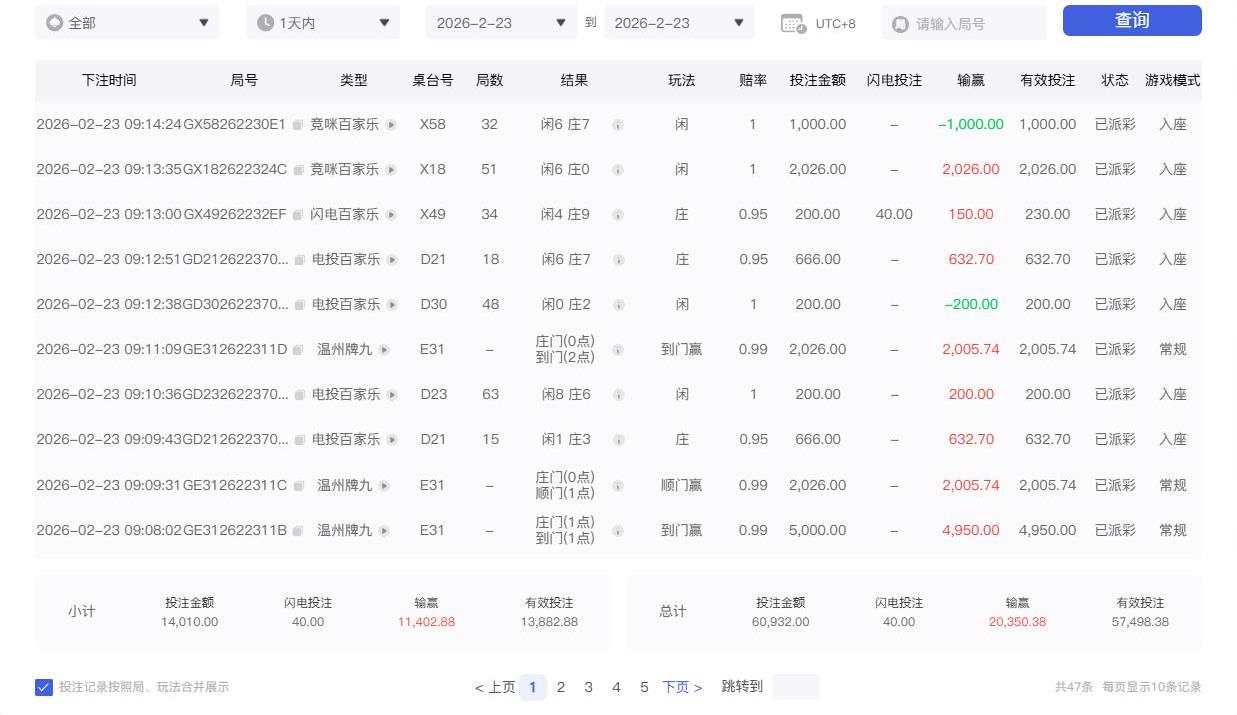The height and width of the screenshot is (715, 1237).
Task: Open the start date picker 2026-2-23
Action: tap(500, 21)
